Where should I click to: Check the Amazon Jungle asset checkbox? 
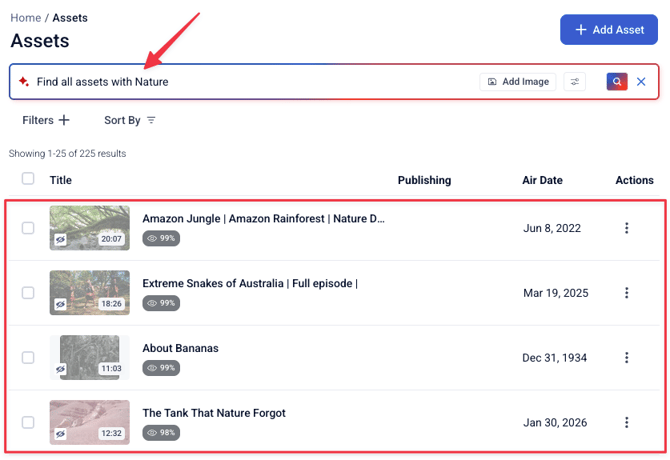point(28,228)
